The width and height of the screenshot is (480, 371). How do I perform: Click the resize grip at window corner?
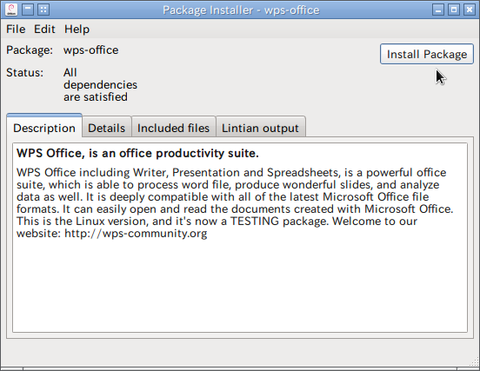[x=474, y=362]
